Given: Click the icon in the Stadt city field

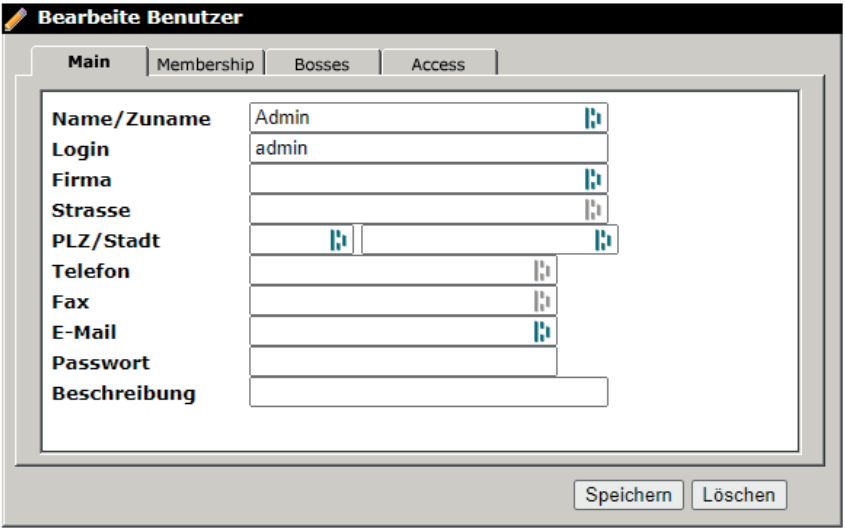Looking at the screenshot, I should pyautogui.click(x=602, y=240).
